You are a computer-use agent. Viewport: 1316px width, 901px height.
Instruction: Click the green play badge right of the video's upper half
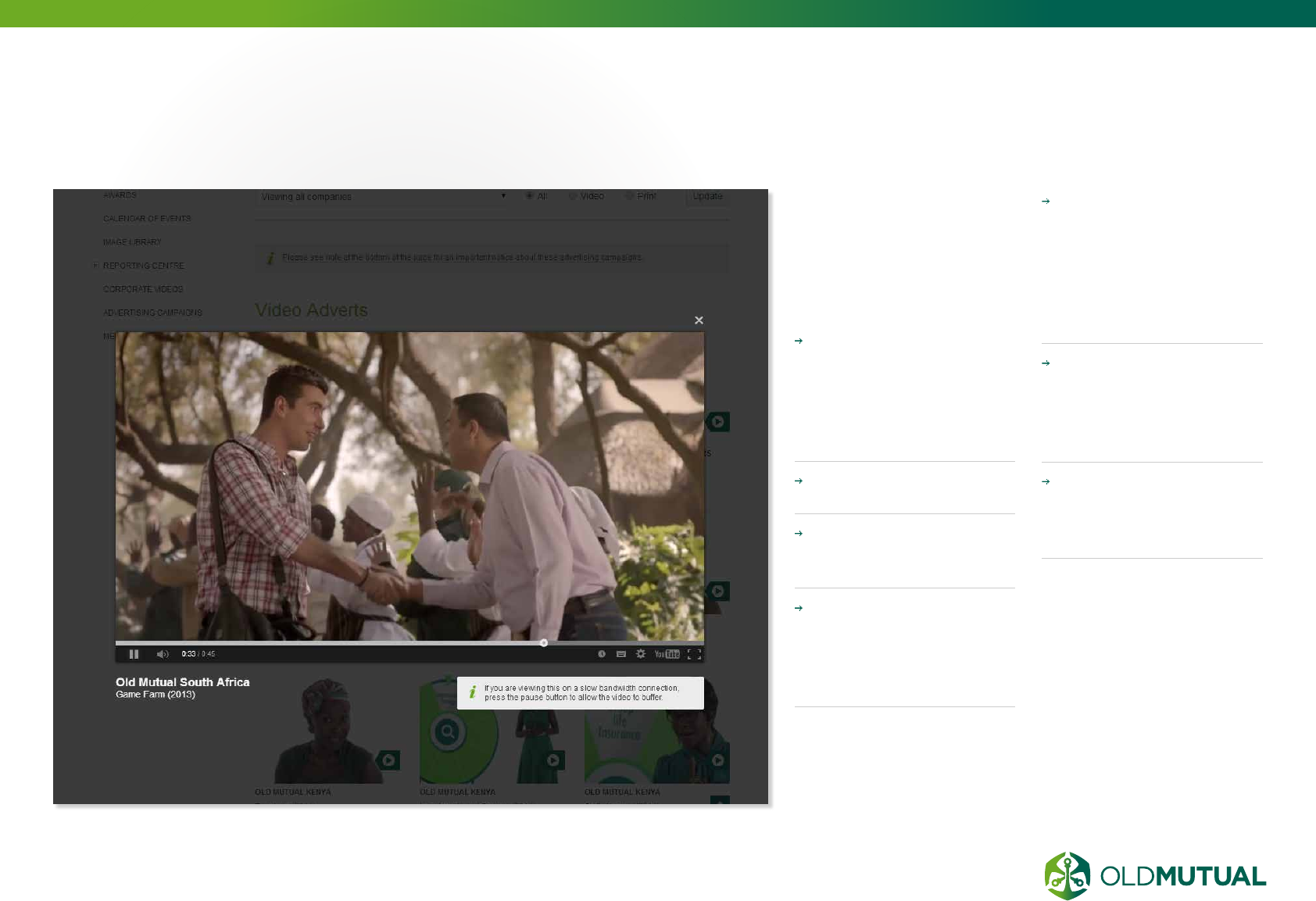[717, 422]
